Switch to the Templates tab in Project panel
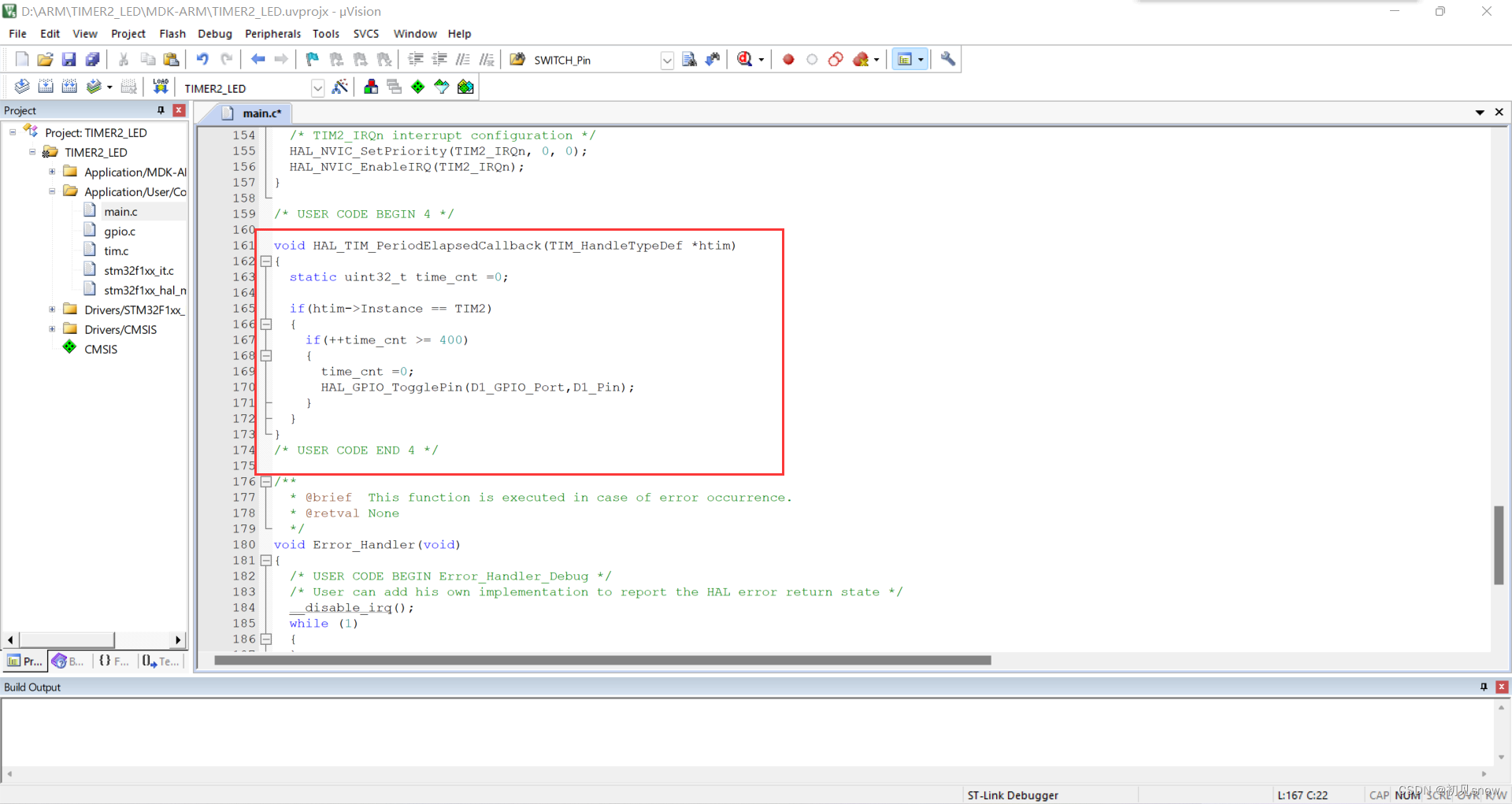1512x804 pixels. click(x=161, y=661)
